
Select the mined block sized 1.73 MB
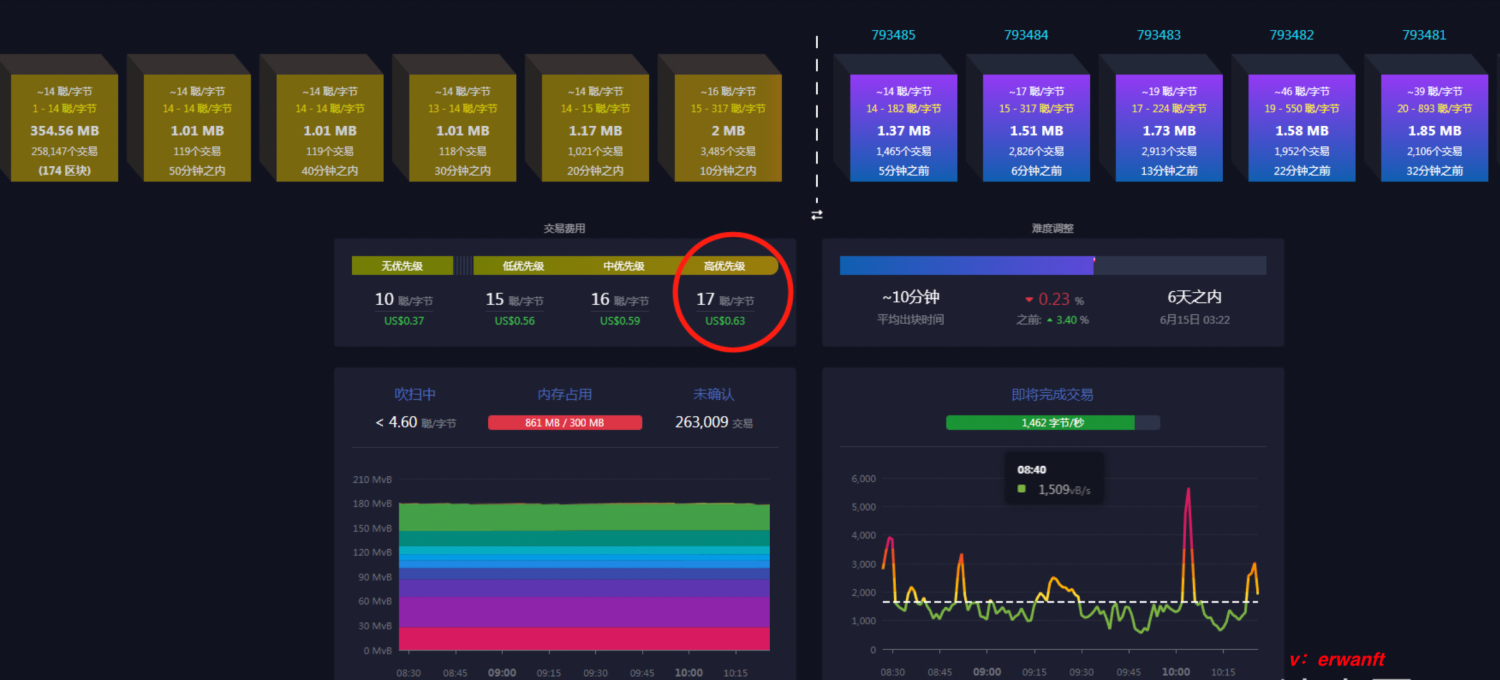(x=1169, y=128)
